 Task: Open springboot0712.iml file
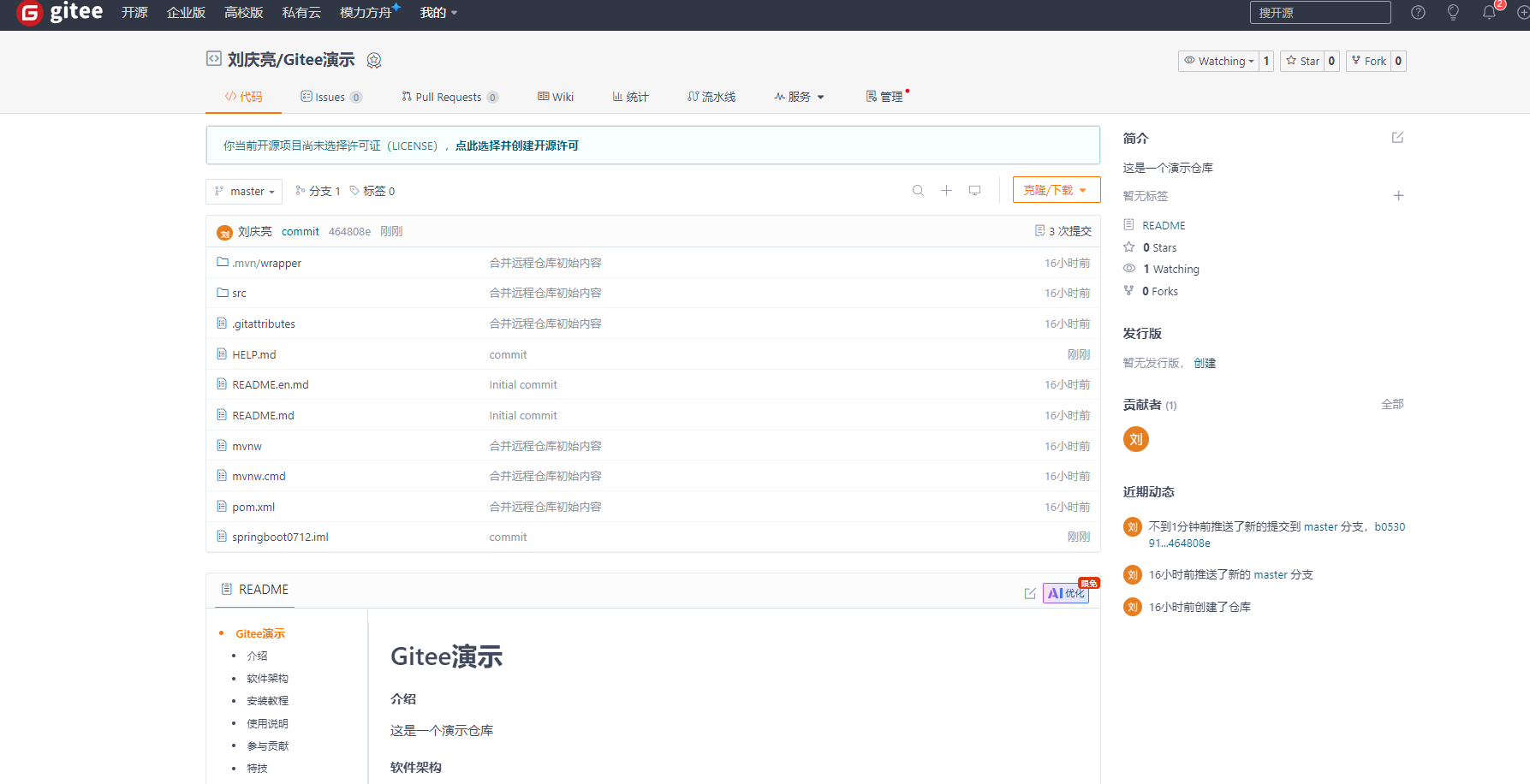[280, 537]
